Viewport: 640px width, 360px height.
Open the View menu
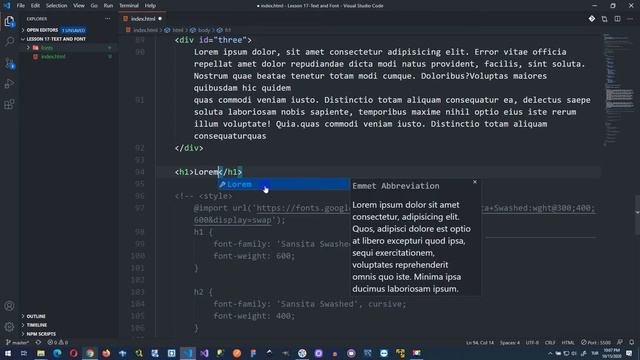click(x=79, y=6)
